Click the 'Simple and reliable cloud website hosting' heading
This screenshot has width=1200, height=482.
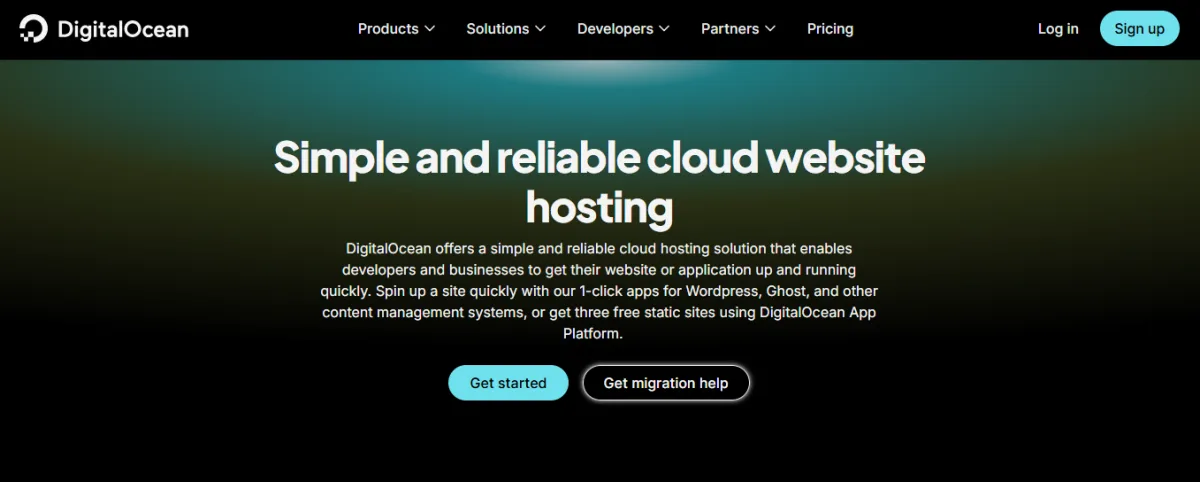(x=600, y=183)
